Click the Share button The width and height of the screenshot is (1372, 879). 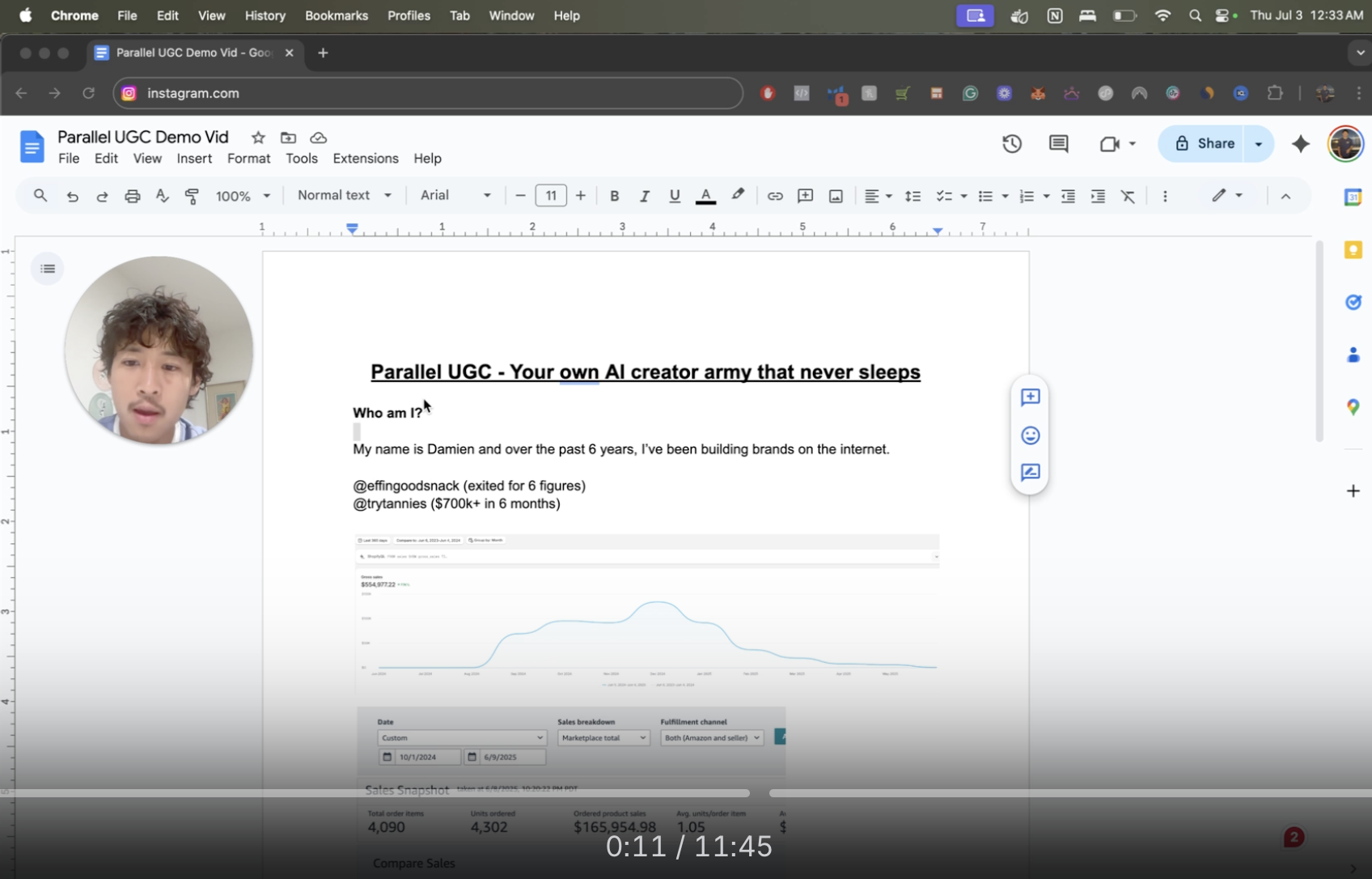coord(1205,143)
